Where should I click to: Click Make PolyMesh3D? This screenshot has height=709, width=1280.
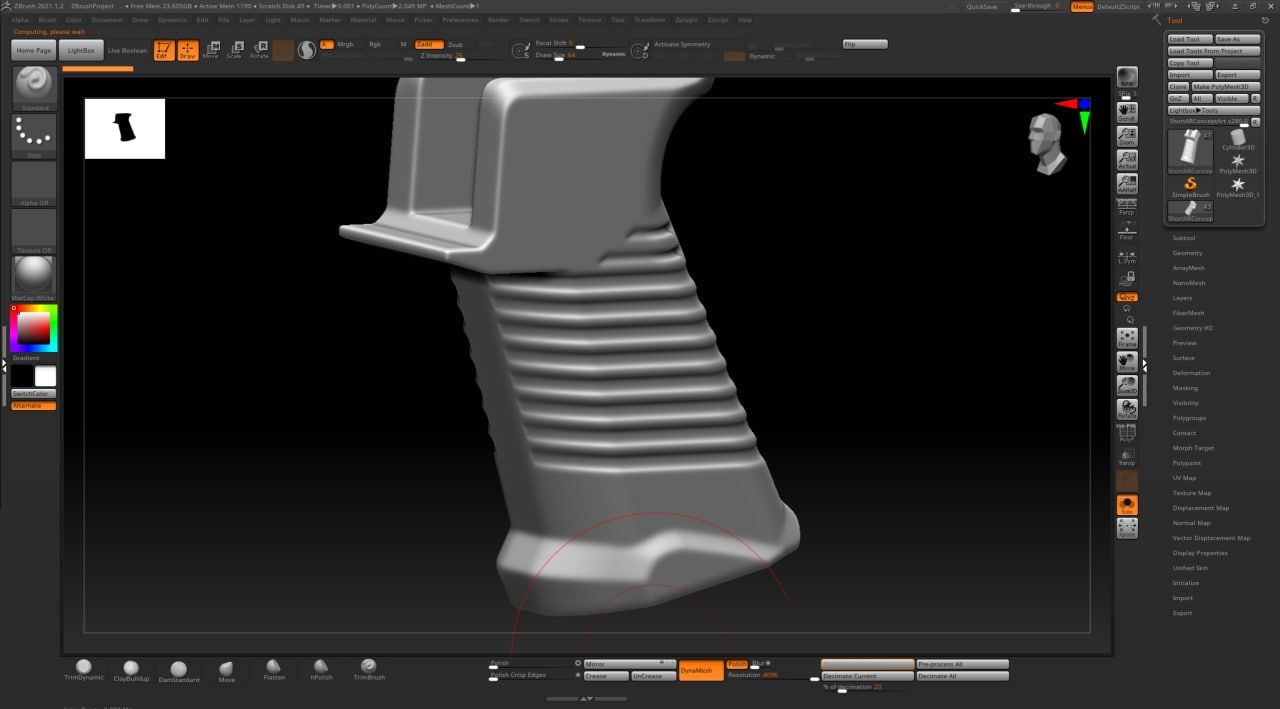coord(1226,87)
